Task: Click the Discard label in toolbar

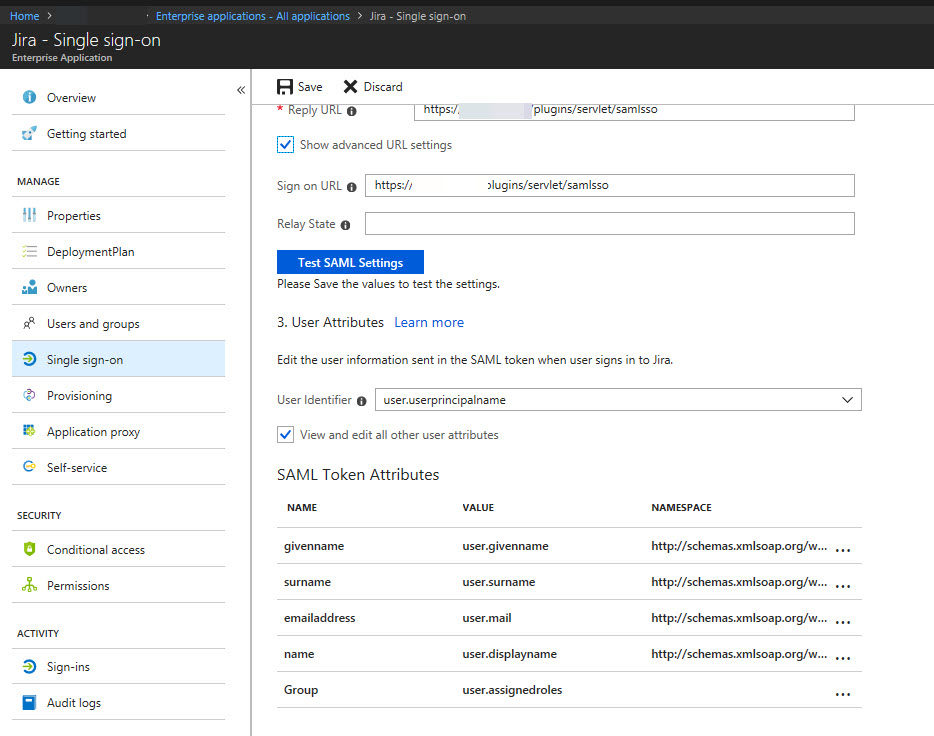Action: click(383, 87)
